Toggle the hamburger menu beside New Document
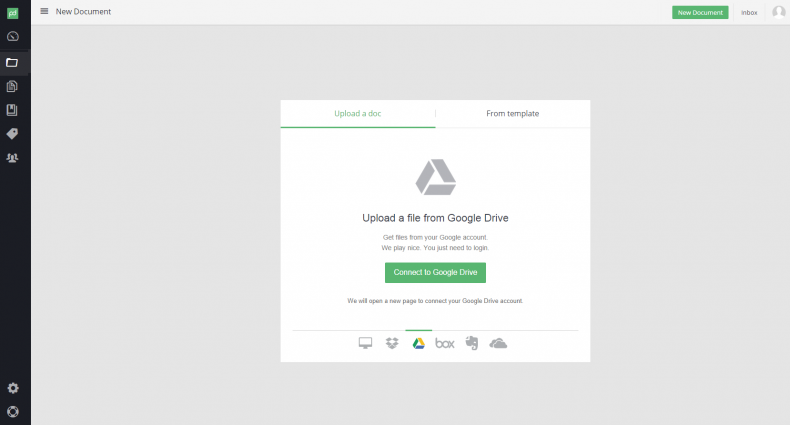This screenshot has height=425, width=790. pyautogui.click(x=44, y=12)
